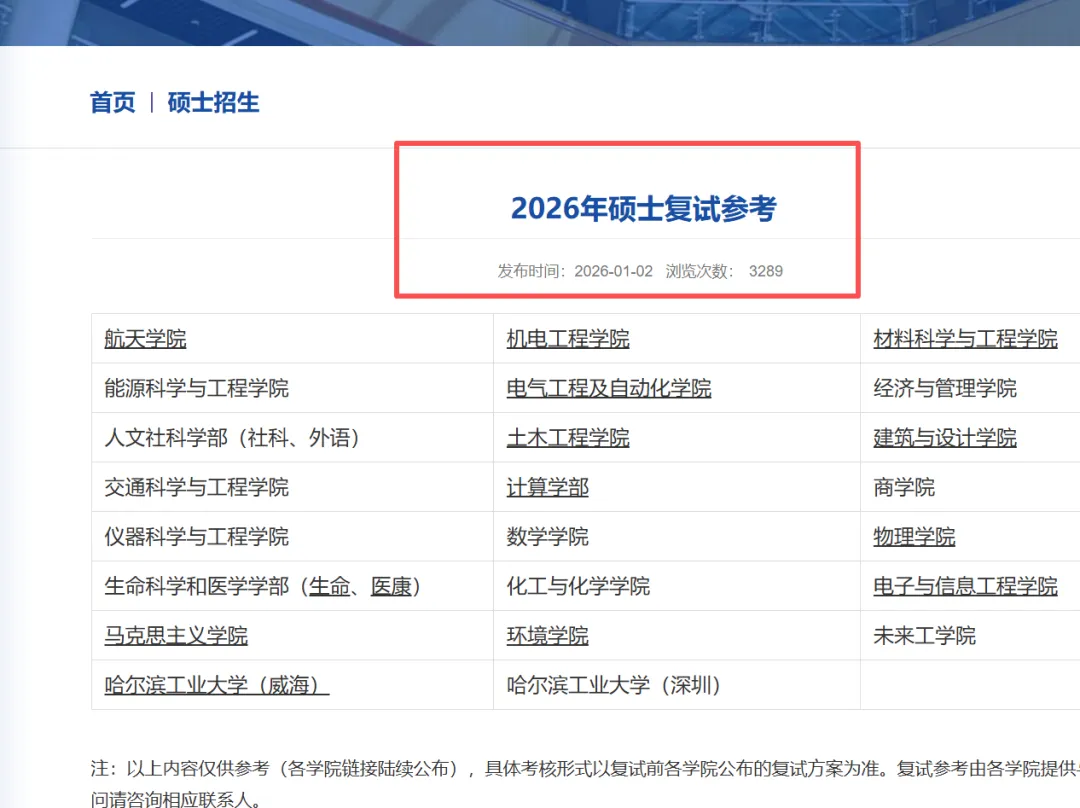This screenshot has height=808, width=1080.
Task: Click the 2026年硕士复试参考 page title
Action: (x=643, y=209)
